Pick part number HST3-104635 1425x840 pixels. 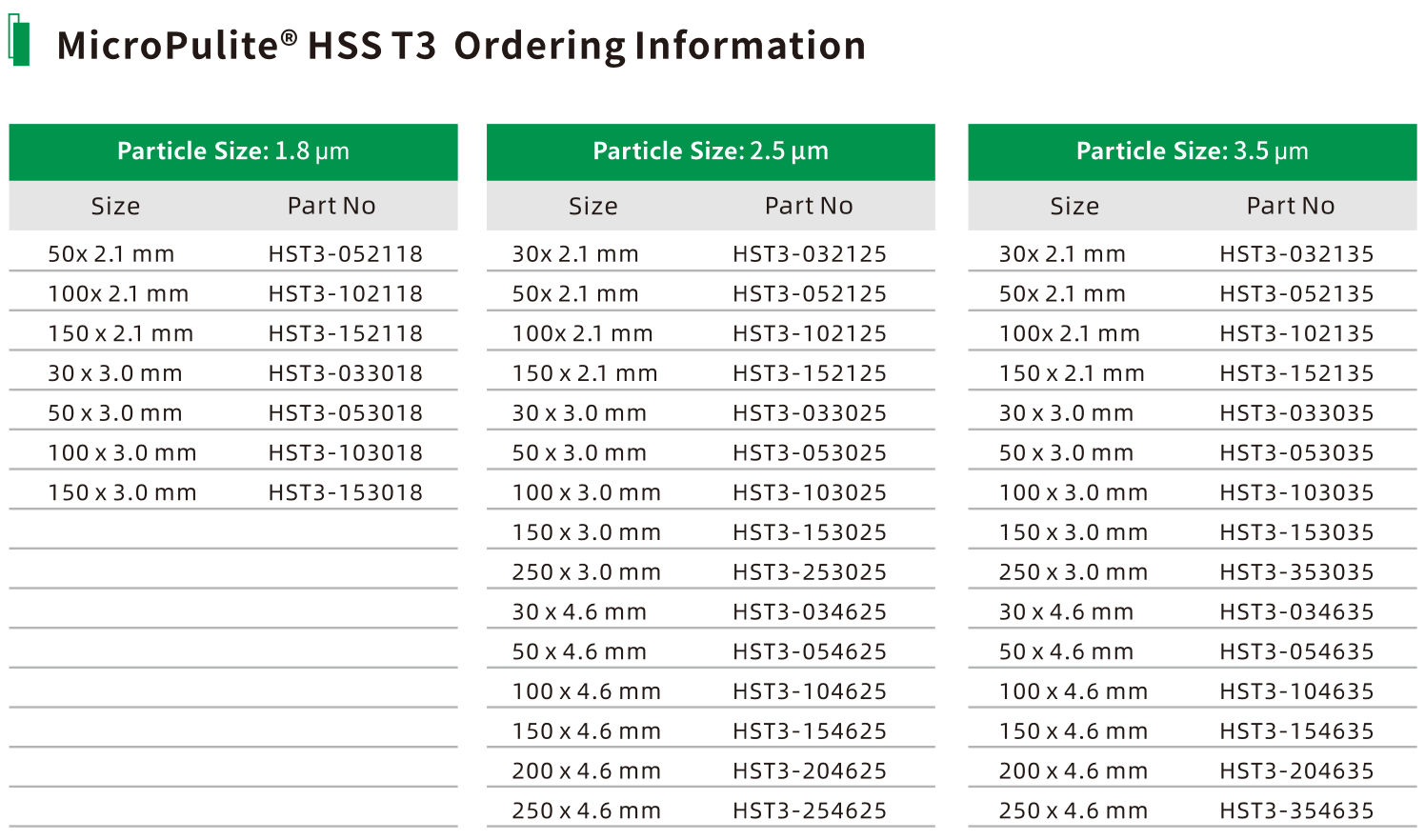coord(1297,692)
